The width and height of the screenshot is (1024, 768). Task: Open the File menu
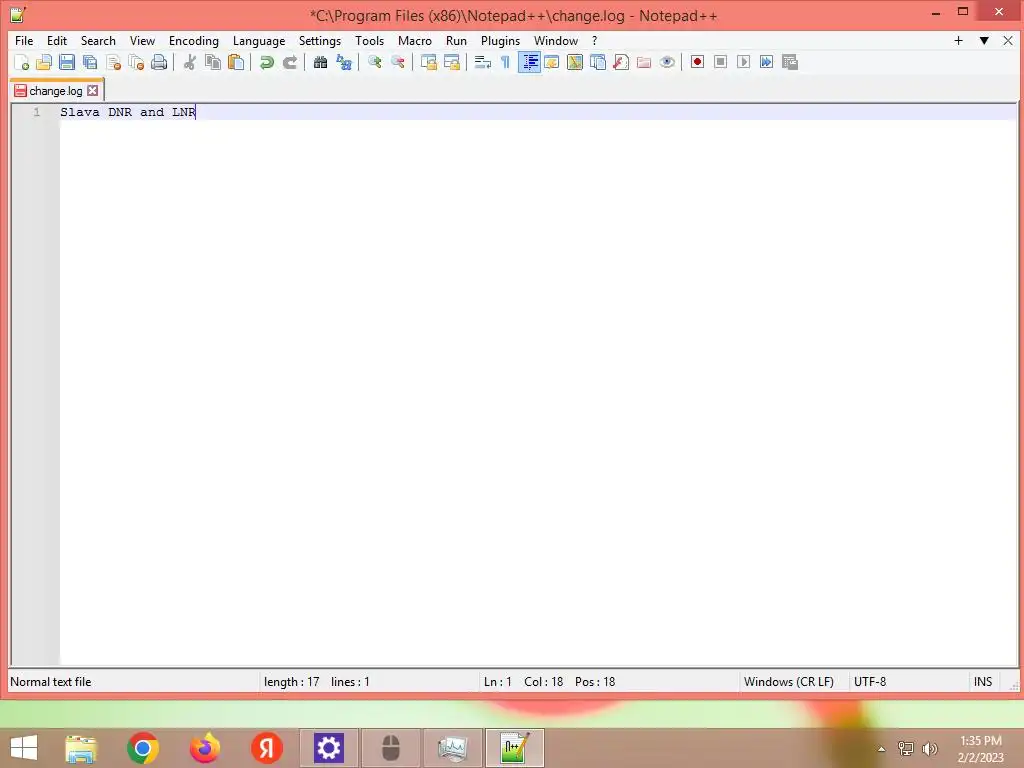[x=24, y=40]
